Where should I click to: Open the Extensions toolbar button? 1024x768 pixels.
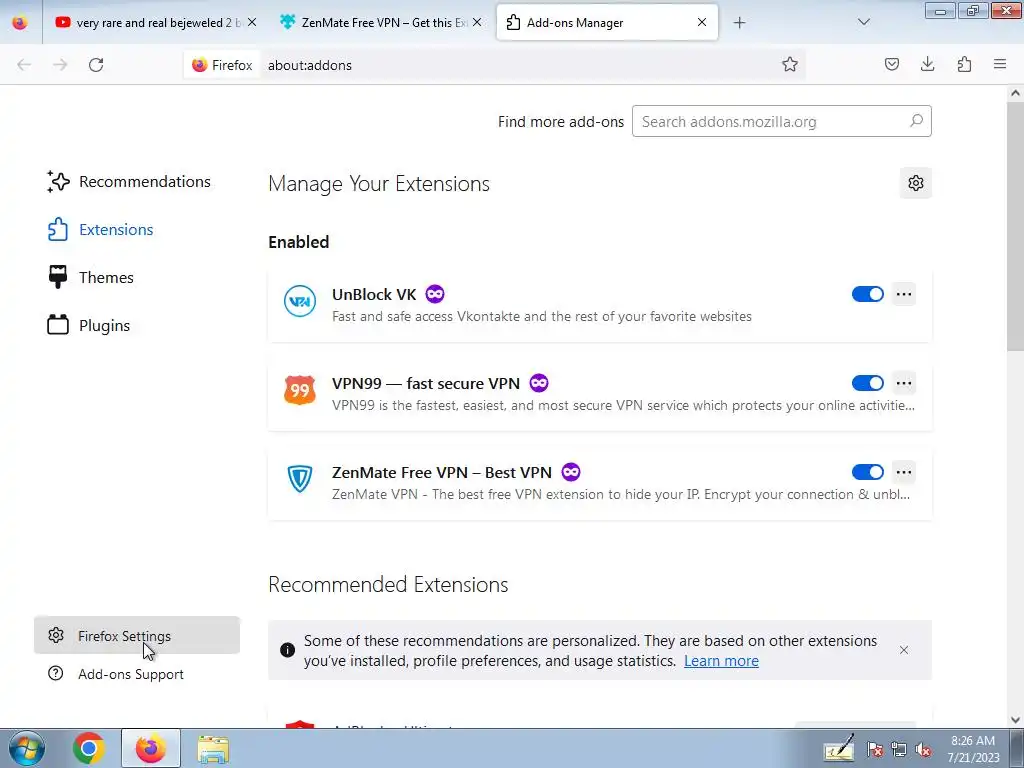pyautogui.click(x=964, y=64)
